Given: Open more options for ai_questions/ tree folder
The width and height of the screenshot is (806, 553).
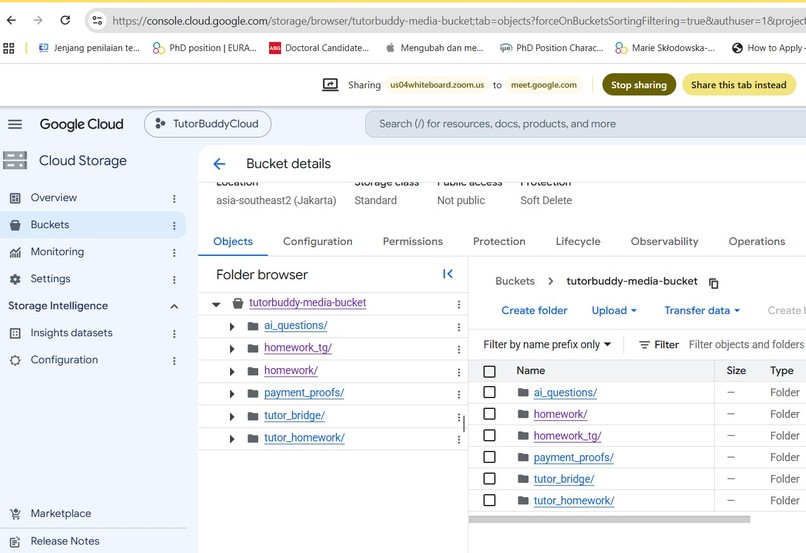Looking at the screenshot, I should pyautogui.click(x=459, y=327).
